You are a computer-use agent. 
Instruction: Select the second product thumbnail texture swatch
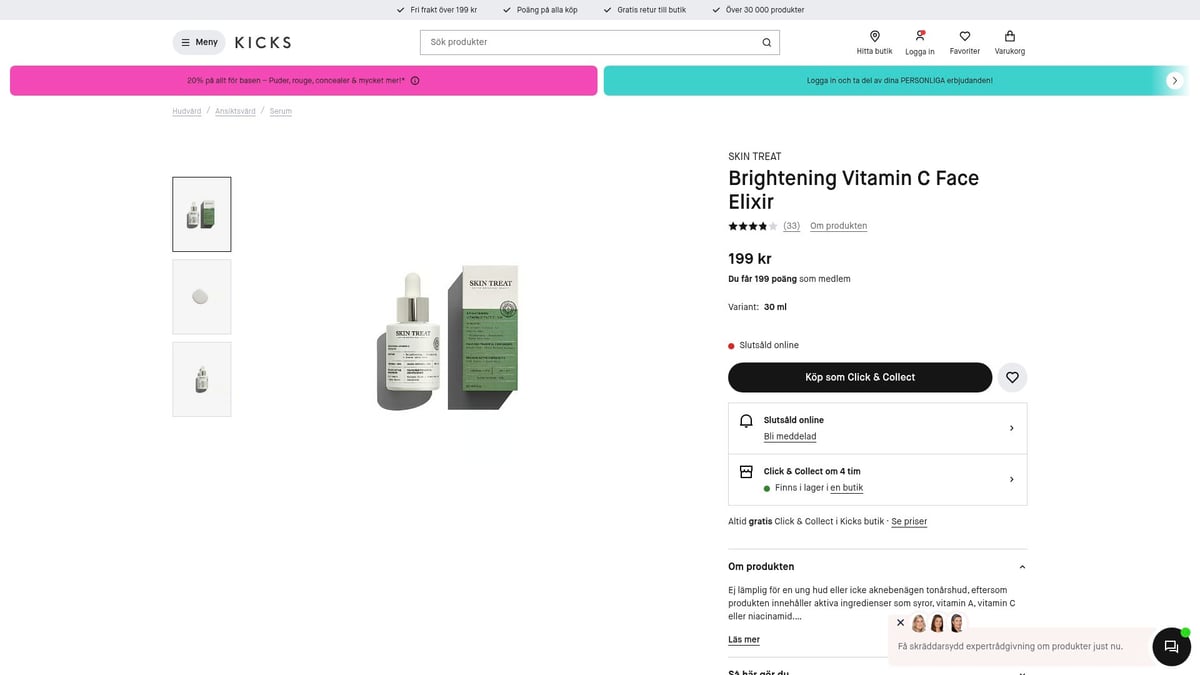pos(202,297)
